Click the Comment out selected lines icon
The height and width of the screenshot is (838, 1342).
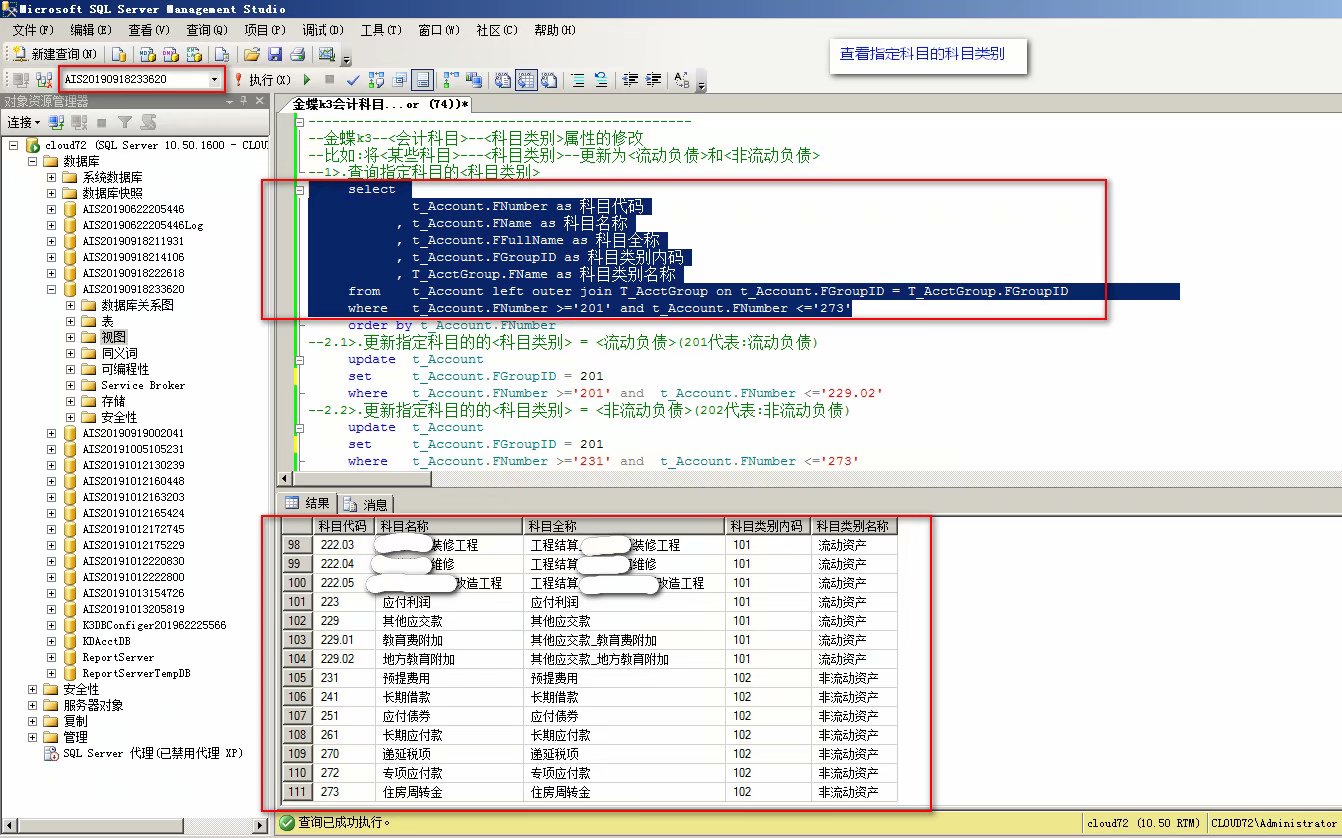[x=579, y=80]
